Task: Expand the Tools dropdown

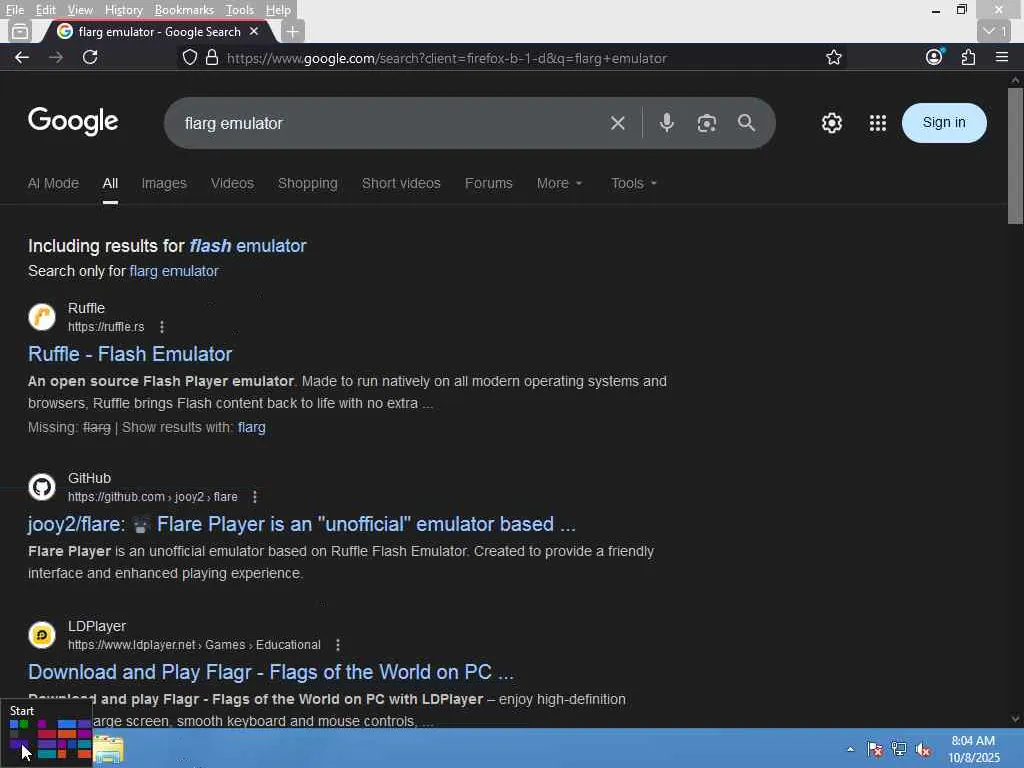Action: (x=633, y=184)
